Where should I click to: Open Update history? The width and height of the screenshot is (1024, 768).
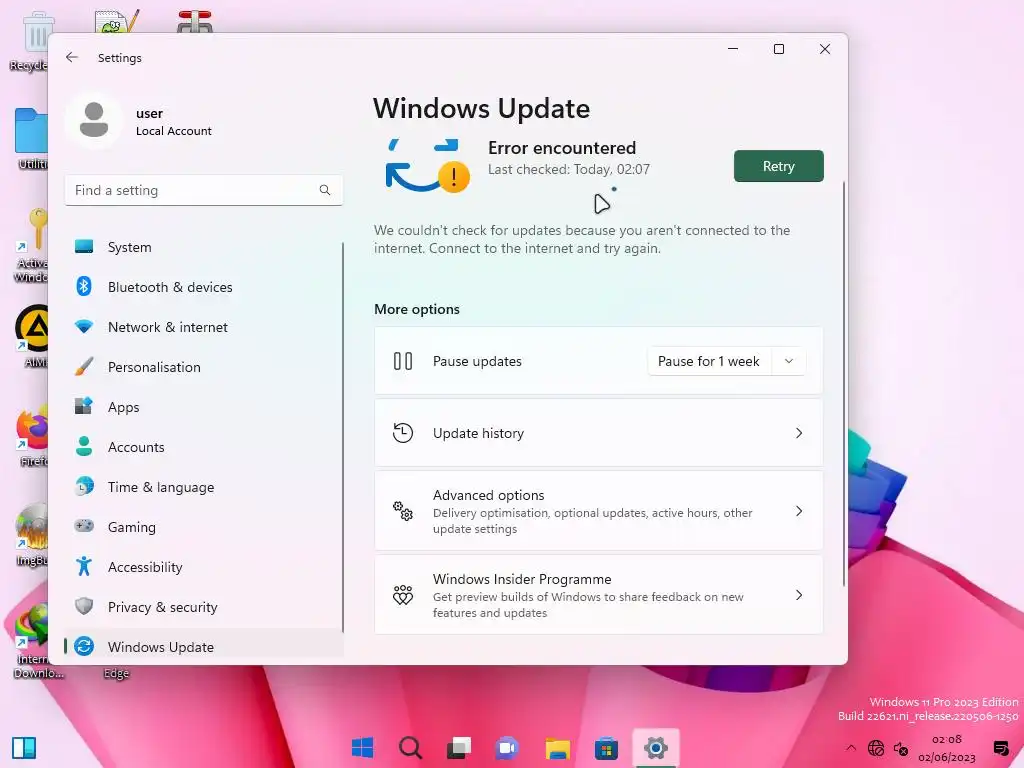[599, 433]
